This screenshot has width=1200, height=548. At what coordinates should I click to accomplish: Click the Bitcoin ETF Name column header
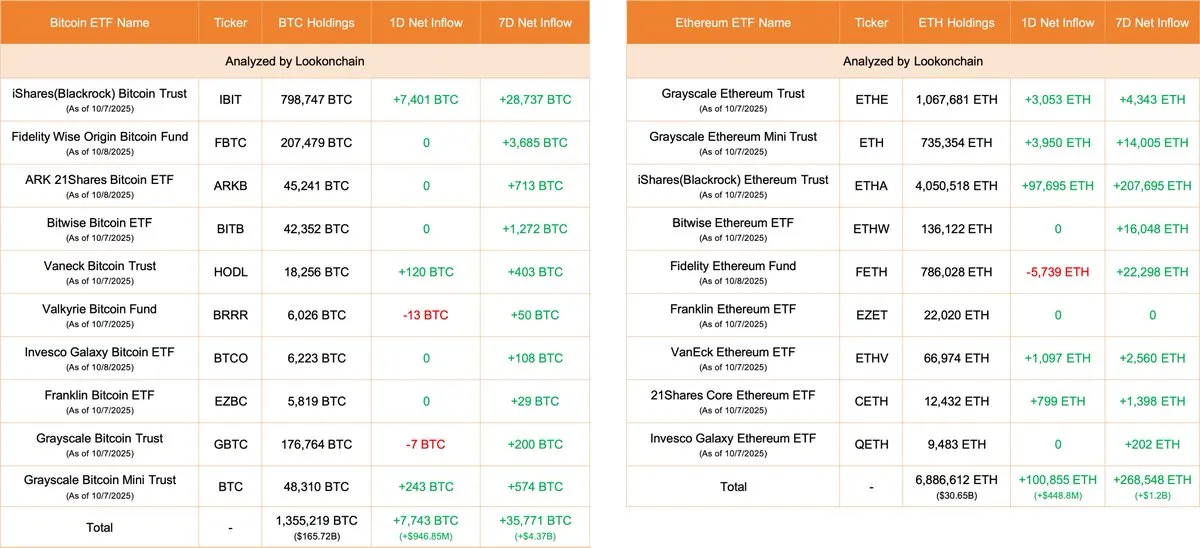tap(99, 22)
